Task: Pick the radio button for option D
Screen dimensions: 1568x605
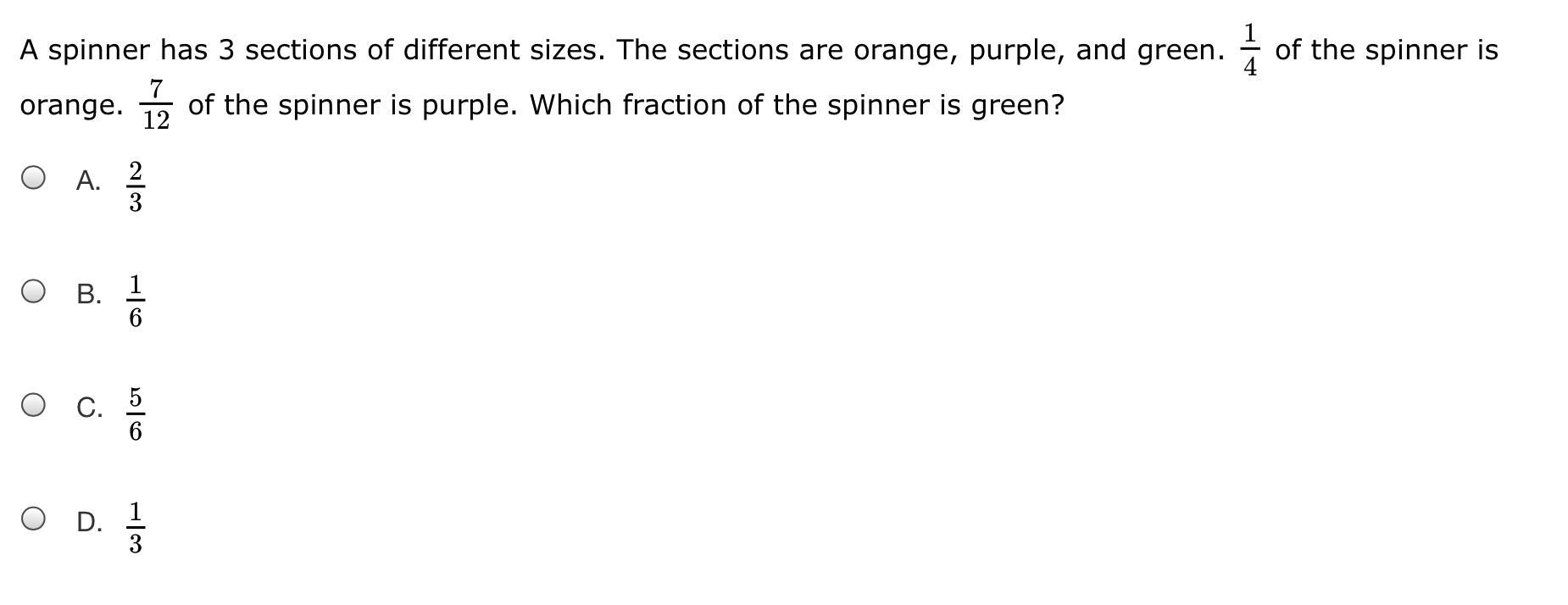Action: click(33, 519)
